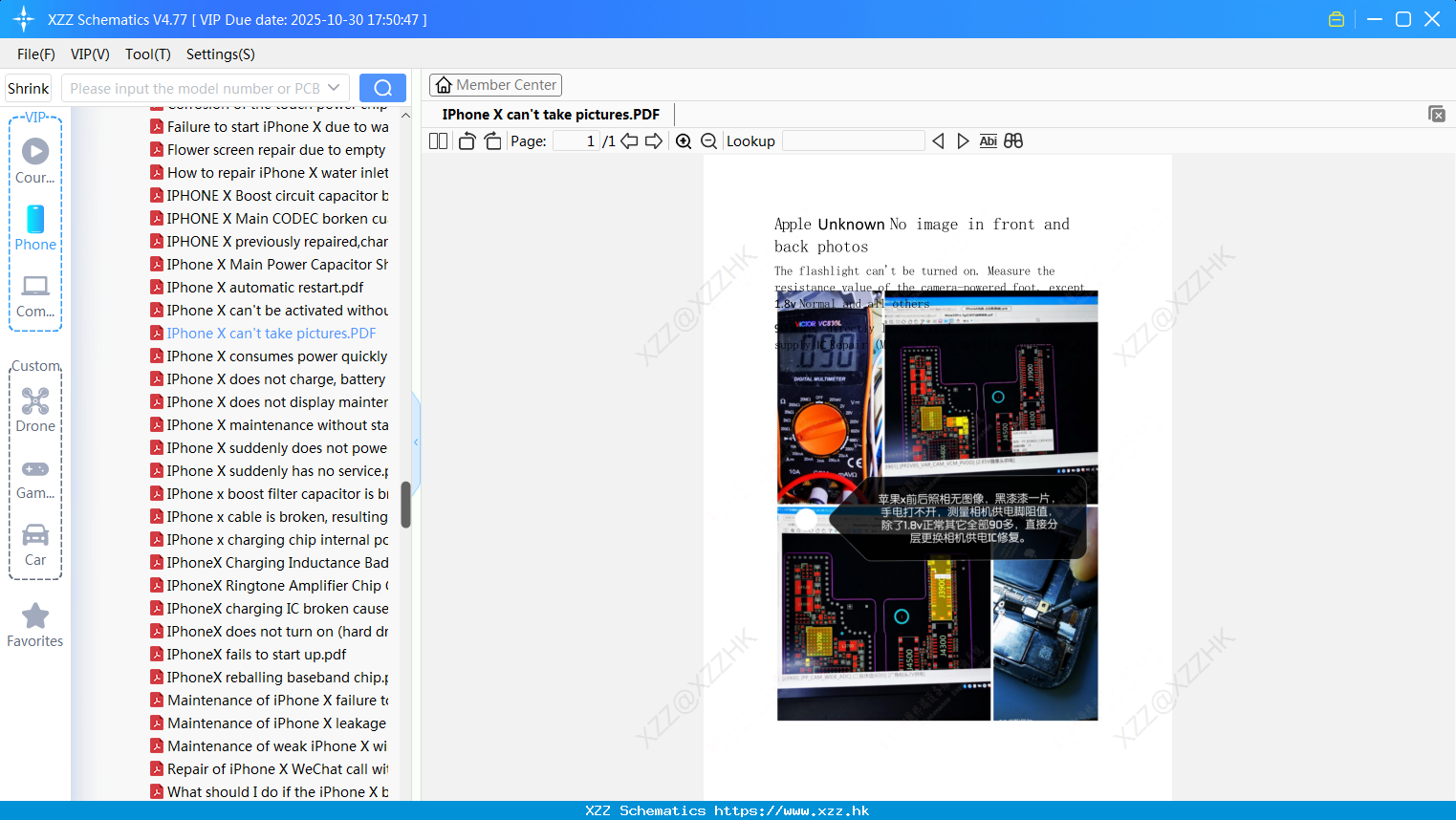Select "IPhone X does not display" file

coord(270,402)
